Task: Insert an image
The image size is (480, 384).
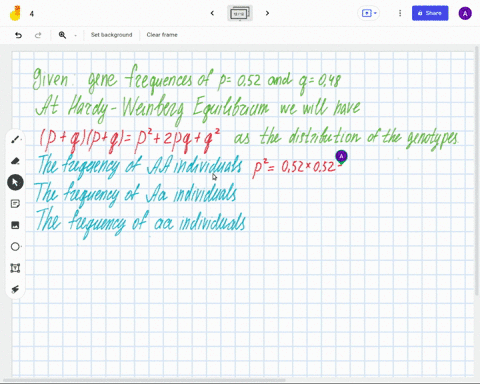Action: click(x=15, y=225)
